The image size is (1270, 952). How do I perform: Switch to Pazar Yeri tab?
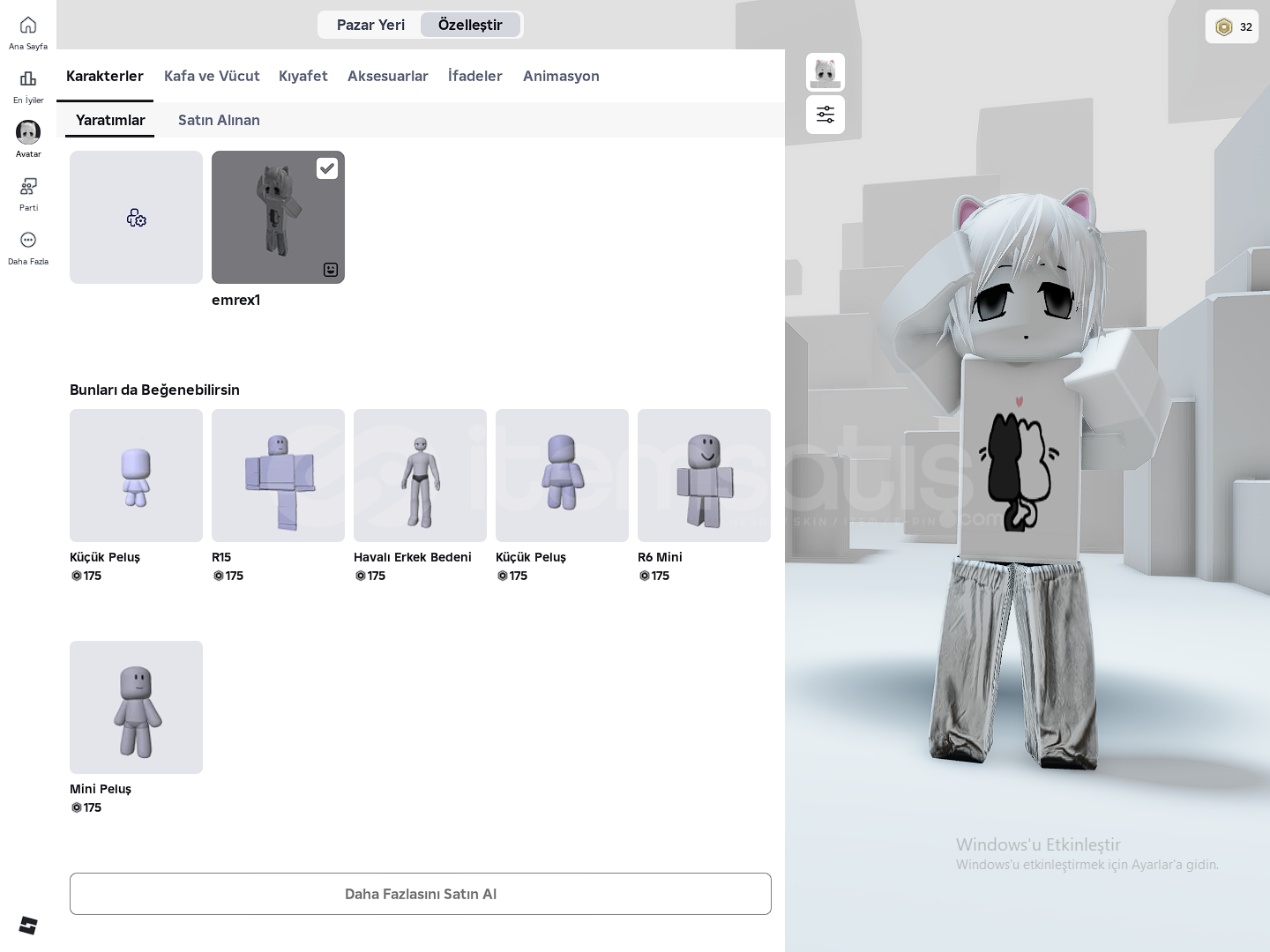point(370,25)
